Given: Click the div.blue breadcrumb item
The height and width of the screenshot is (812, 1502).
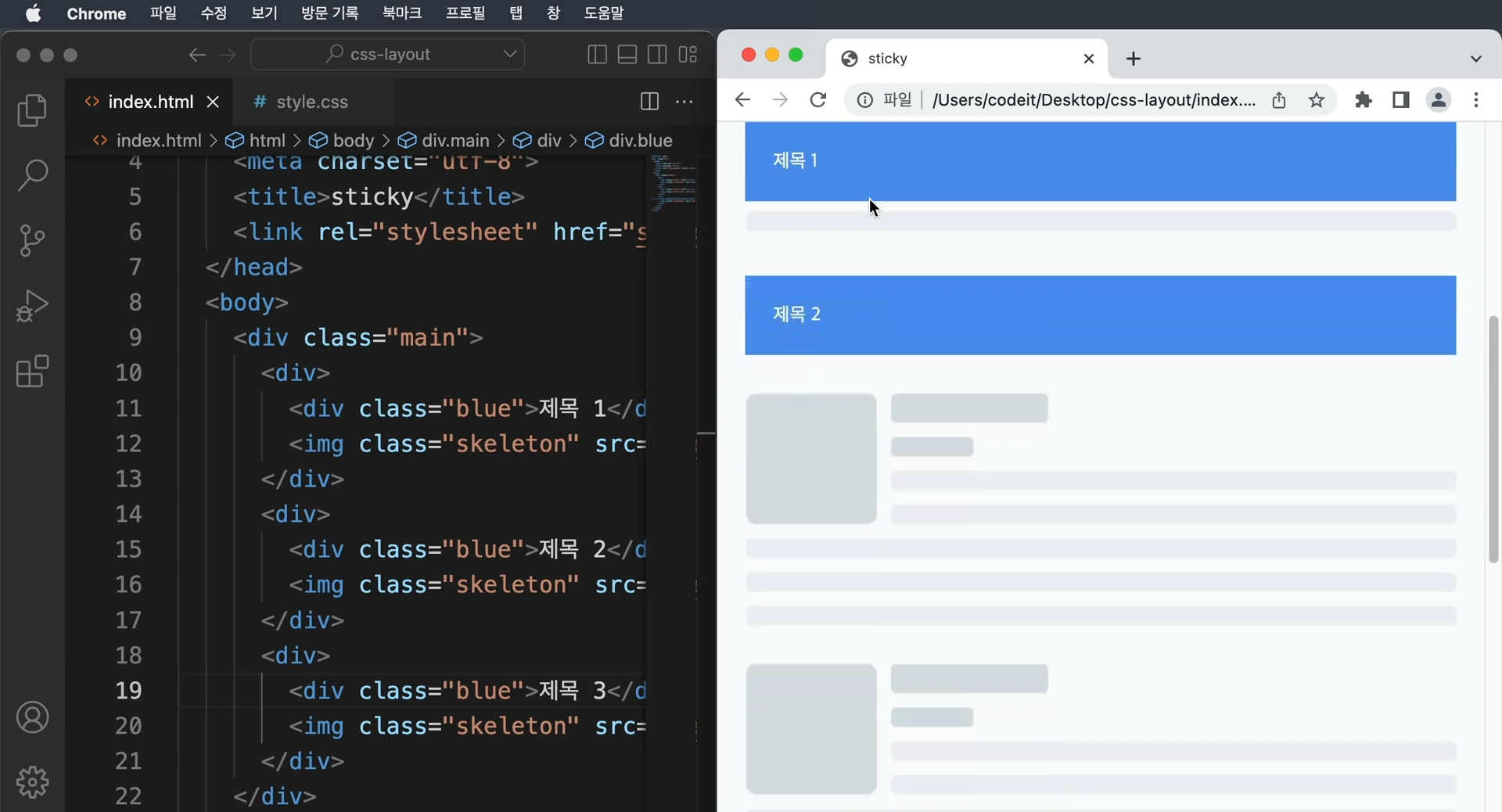Looking at the screenshot, I should (629, 141).
